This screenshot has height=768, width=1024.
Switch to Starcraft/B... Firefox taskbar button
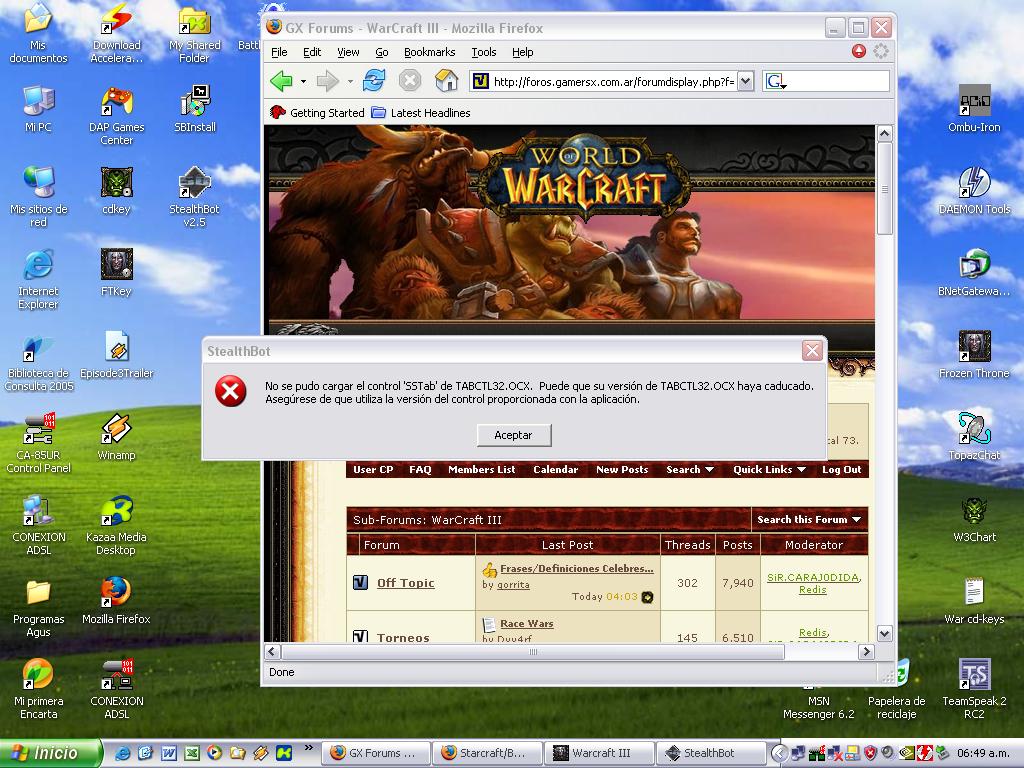(487, 753)
